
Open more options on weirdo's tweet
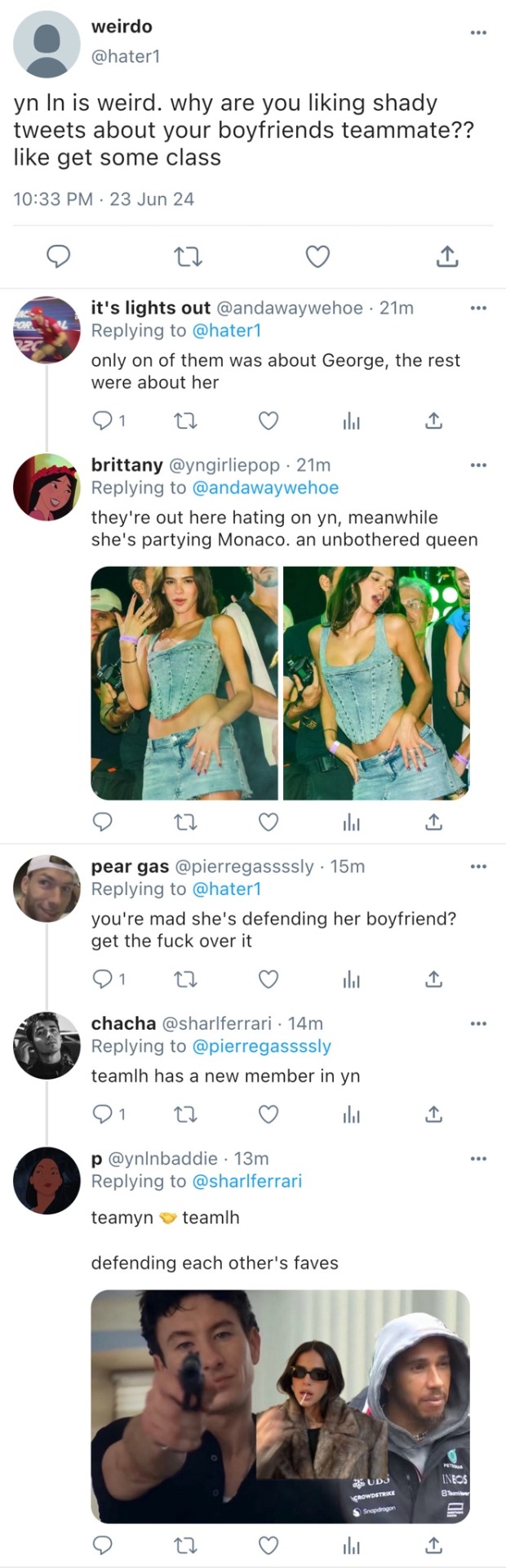(478, 33)
